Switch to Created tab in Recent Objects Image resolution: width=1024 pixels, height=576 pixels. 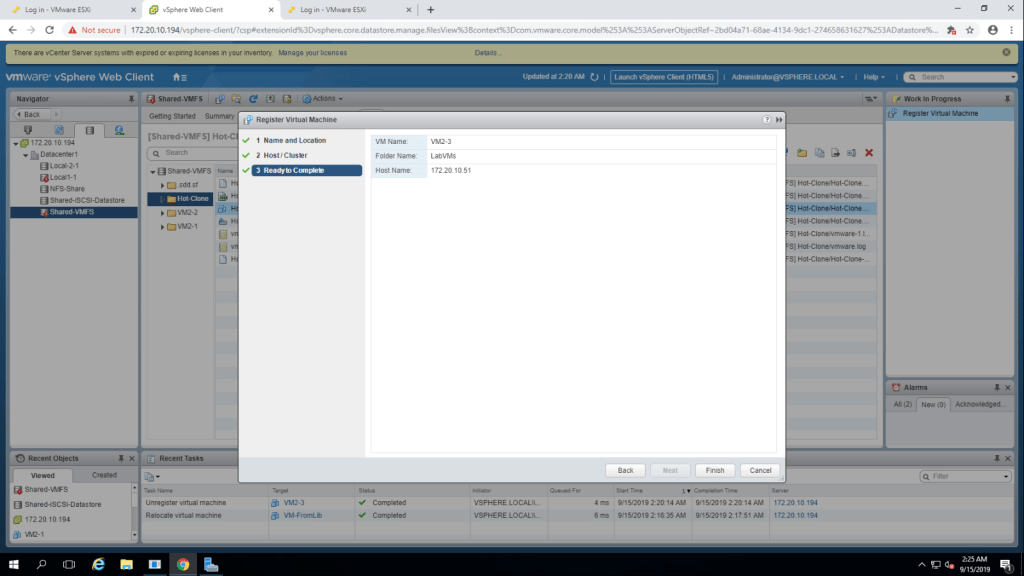[104, 475]
